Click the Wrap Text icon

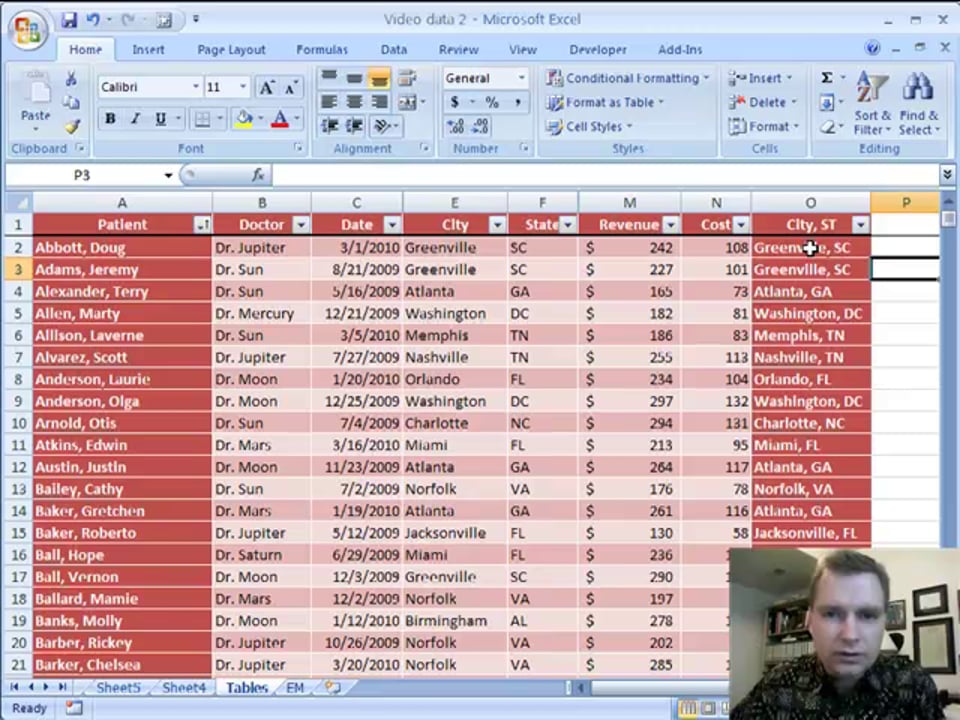(x=407, y=78)
